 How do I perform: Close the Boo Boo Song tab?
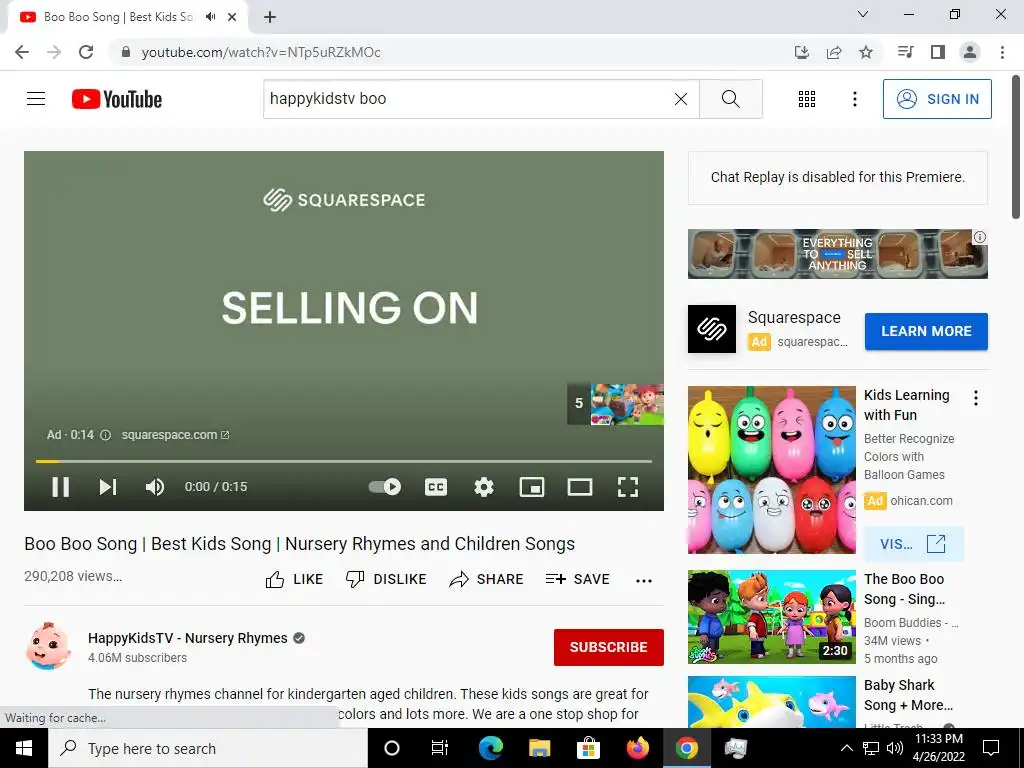tap(232, 17)
